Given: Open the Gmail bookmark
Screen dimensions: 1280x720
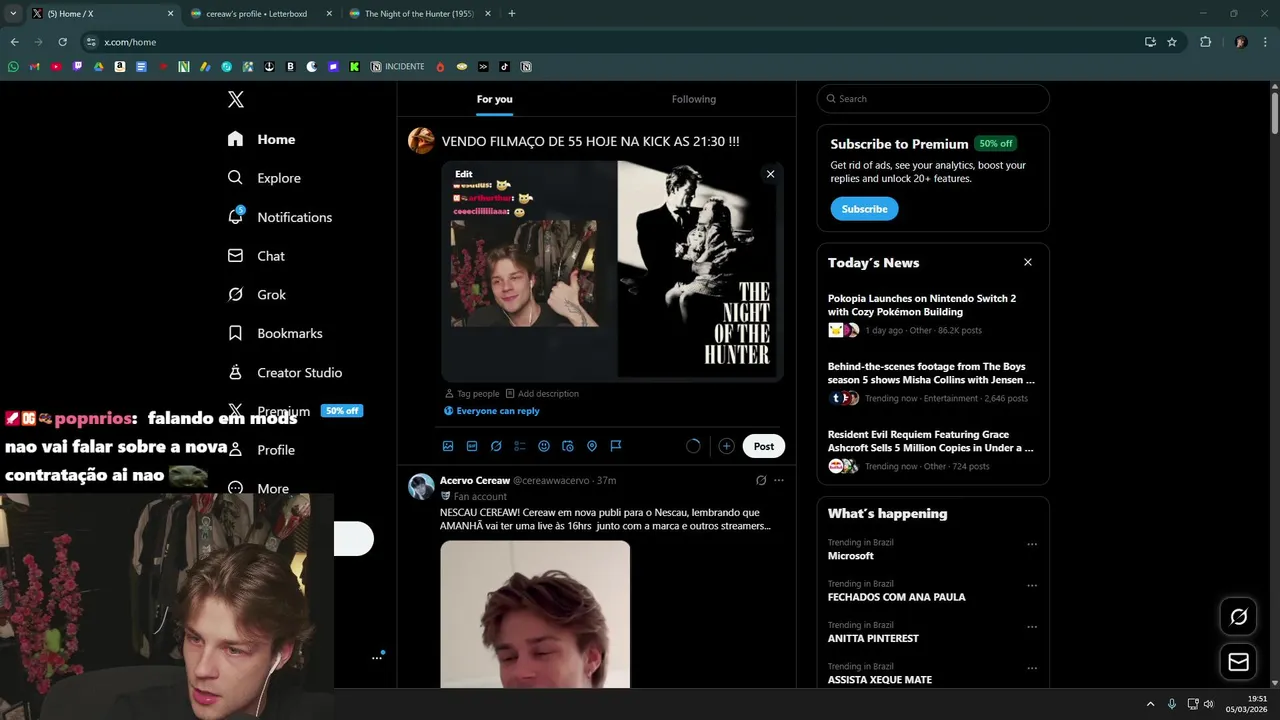Looking at the screenshot, I should click(x=35, y=67).
